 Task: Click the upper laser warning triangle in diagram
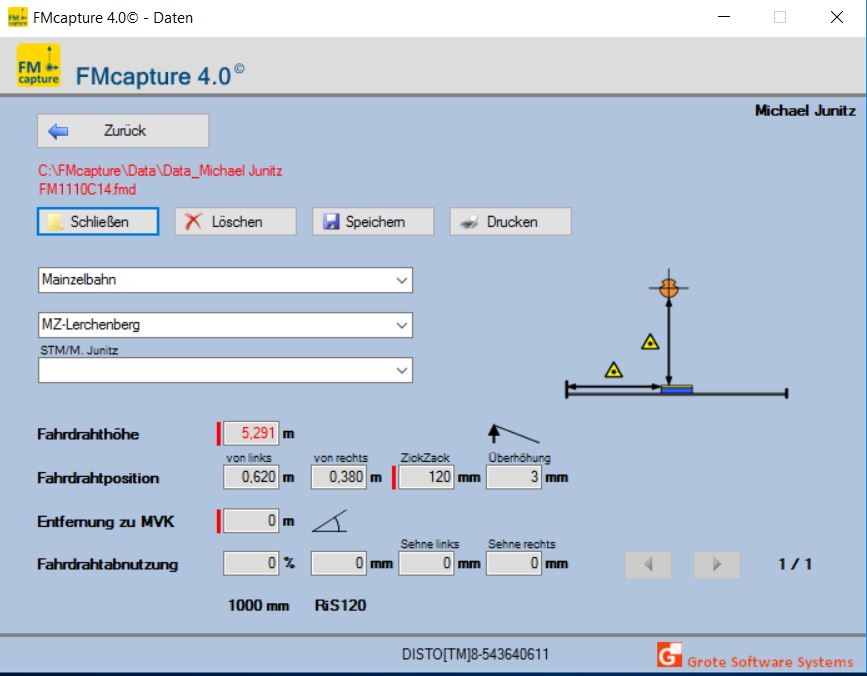(x=650, y=342)
